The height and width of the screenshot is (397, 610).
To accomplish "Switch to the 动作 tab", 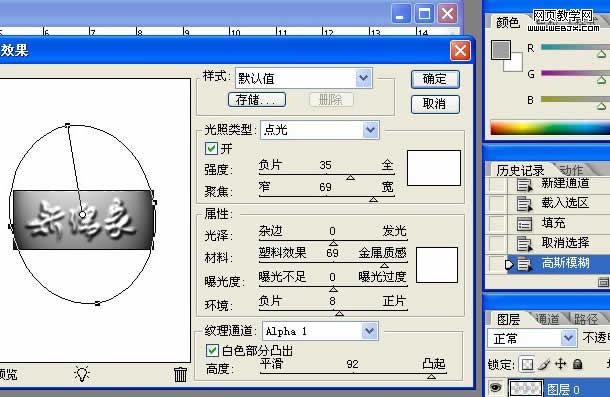I will coord(571,170).
